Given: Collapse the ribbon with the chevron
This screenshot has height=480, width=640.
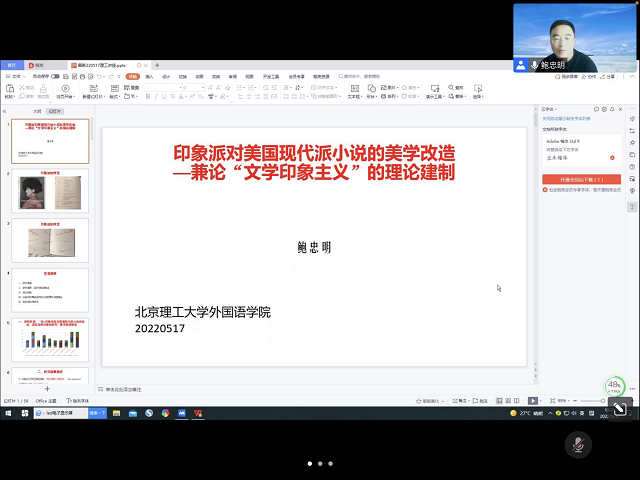Looking at the screenshot, I should (x=632, y=76).
